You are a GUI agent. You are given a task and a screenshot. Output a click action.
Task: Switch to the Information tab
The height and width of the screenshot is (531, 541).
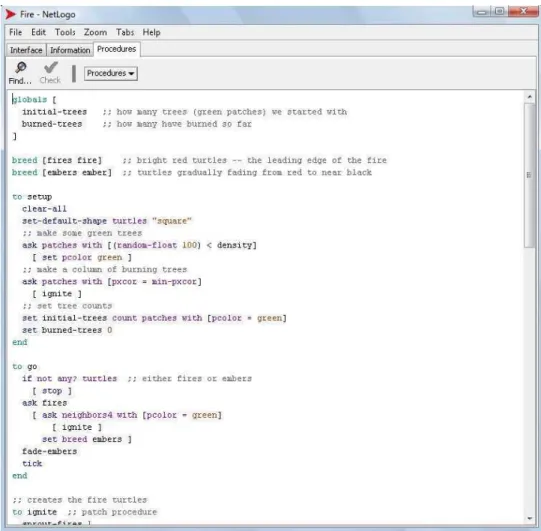coord(70,50)
